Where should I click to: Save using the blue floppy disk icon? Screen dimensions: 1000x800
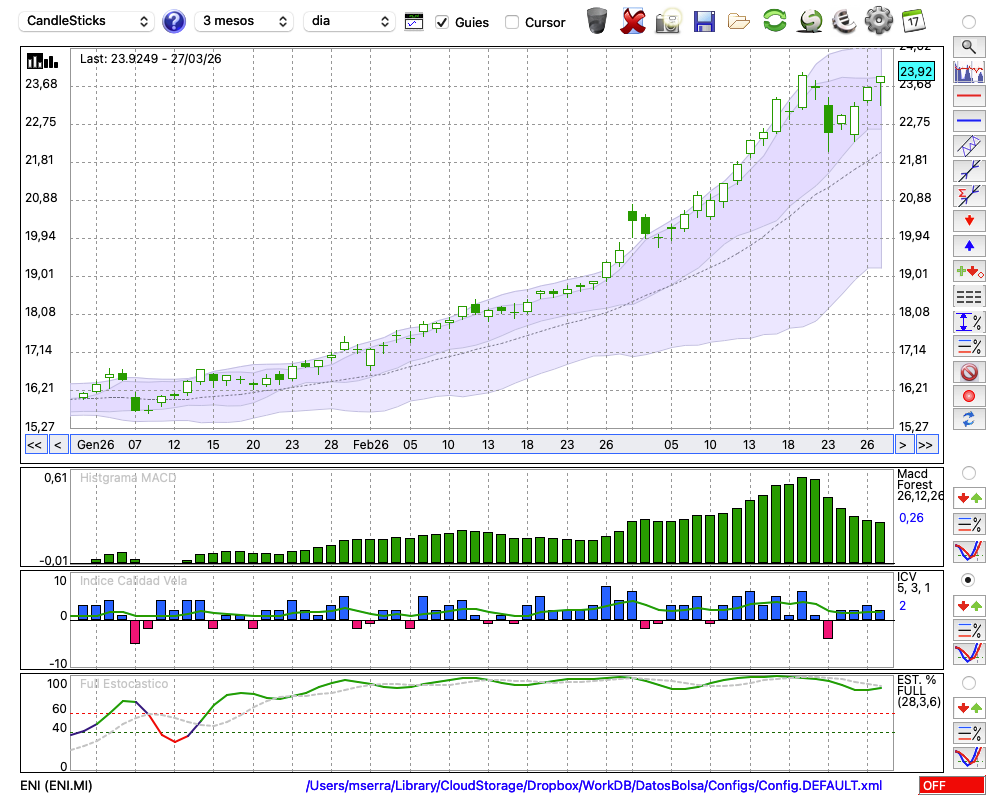(x=704, y=21)
